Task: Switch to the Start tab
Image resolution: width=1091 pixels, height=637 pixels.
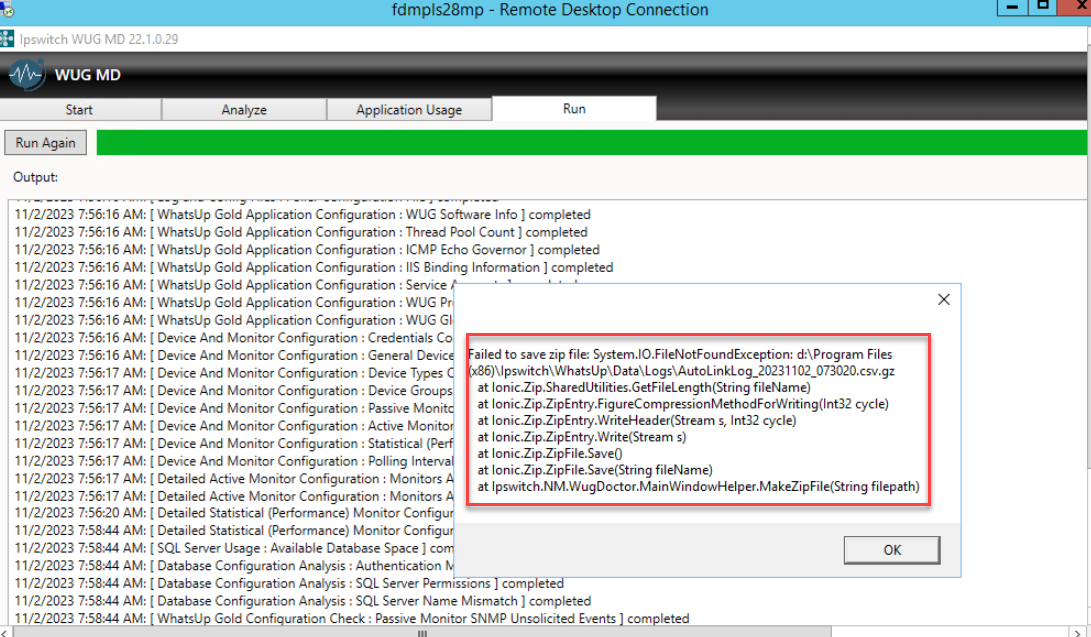Action: tap(79, 110)
